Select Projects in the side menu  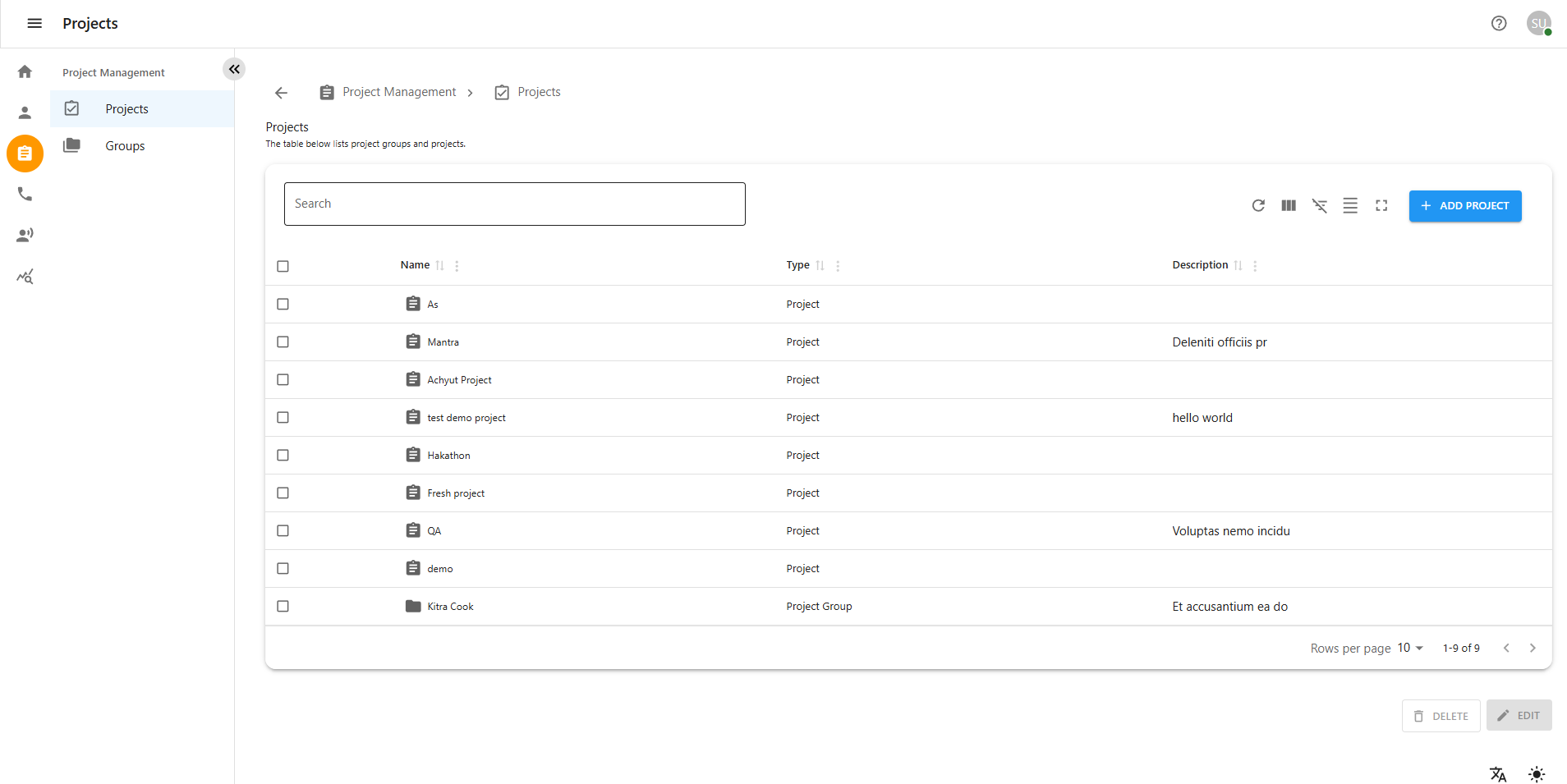coord(126,109)
